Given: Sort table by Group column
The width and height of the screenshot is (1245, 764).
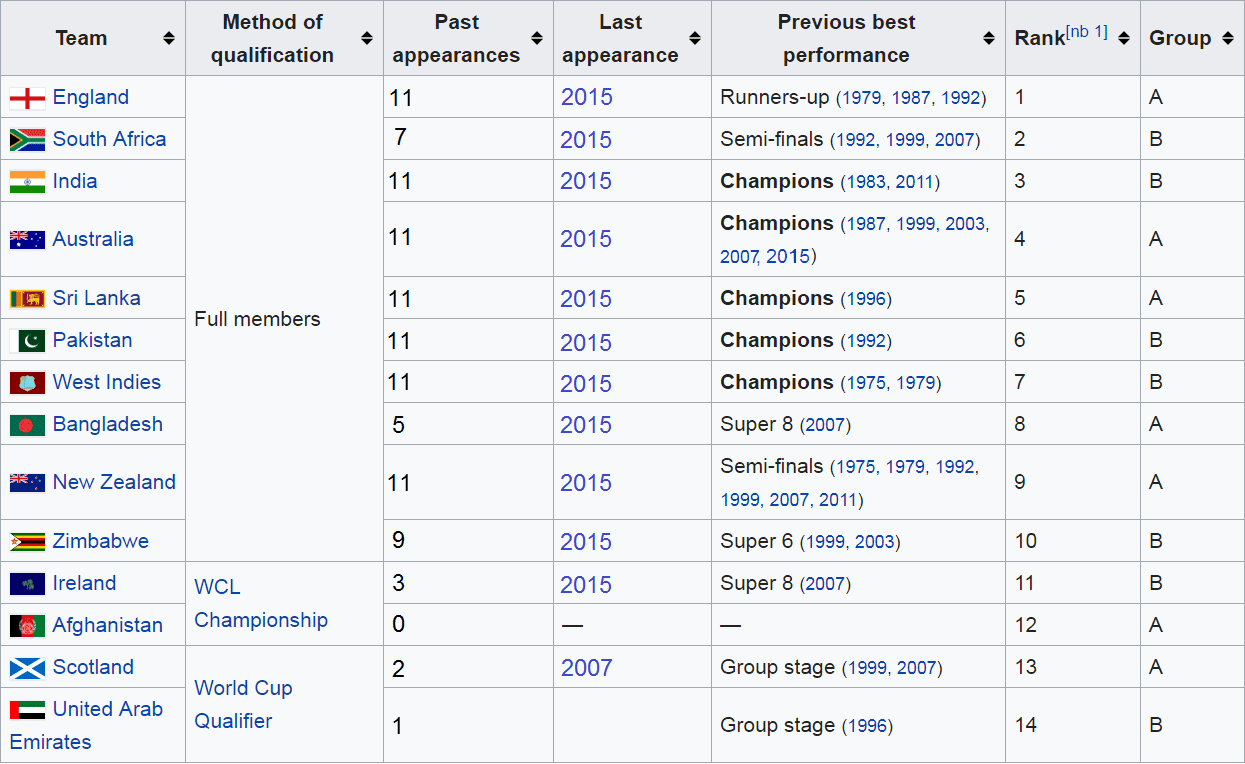Looking at the screenshot, I should [1229, 38].
